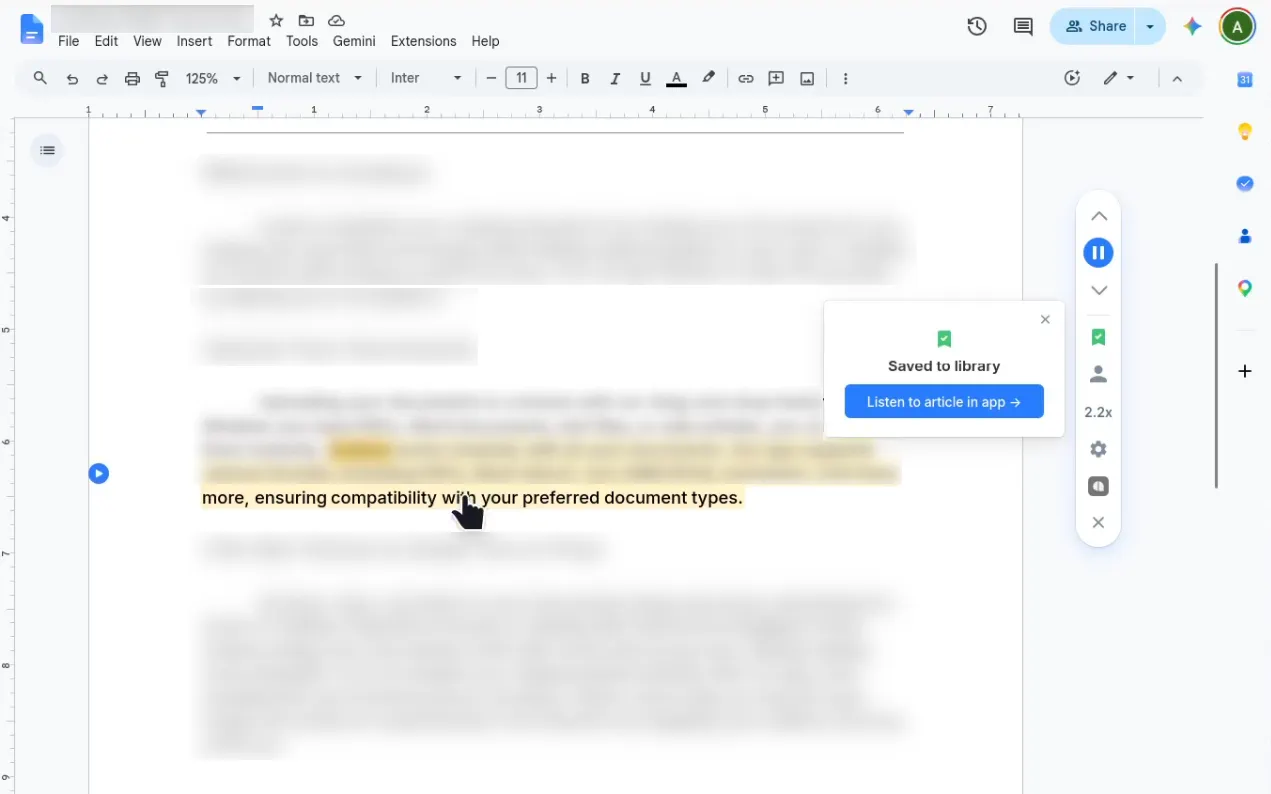Close Saved to library popup

point(1045,320)
